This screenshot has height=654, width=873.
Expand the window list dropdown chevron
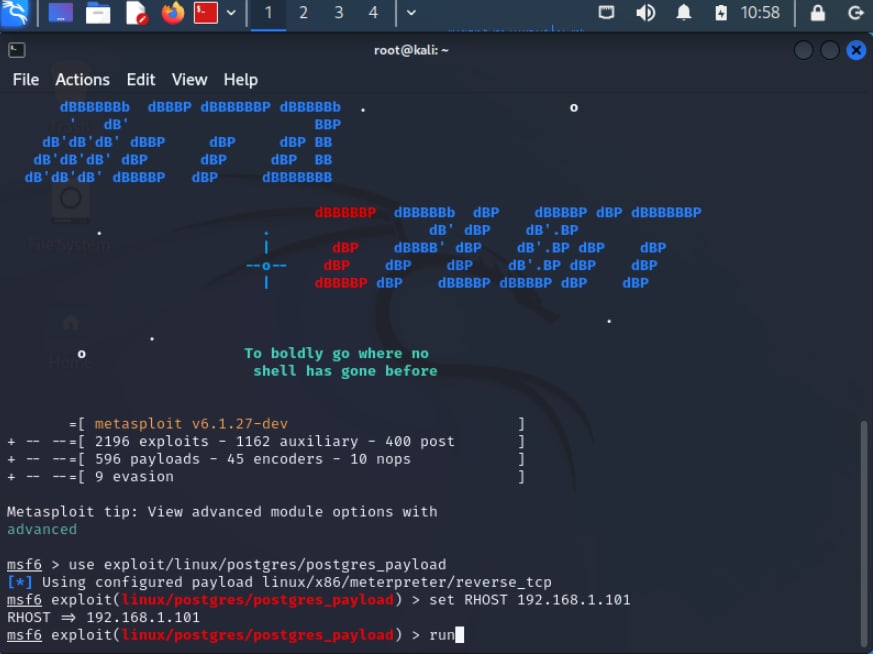(411, 13)
